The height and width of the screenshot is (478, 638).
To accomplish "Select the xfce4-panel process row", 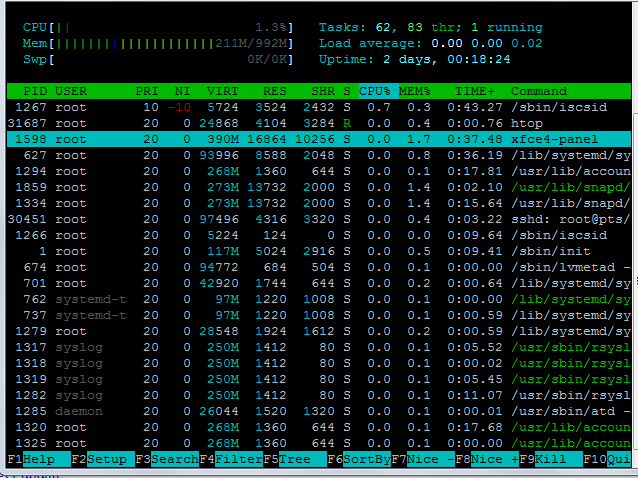I will pyautogui.click(x=320, y=139).
